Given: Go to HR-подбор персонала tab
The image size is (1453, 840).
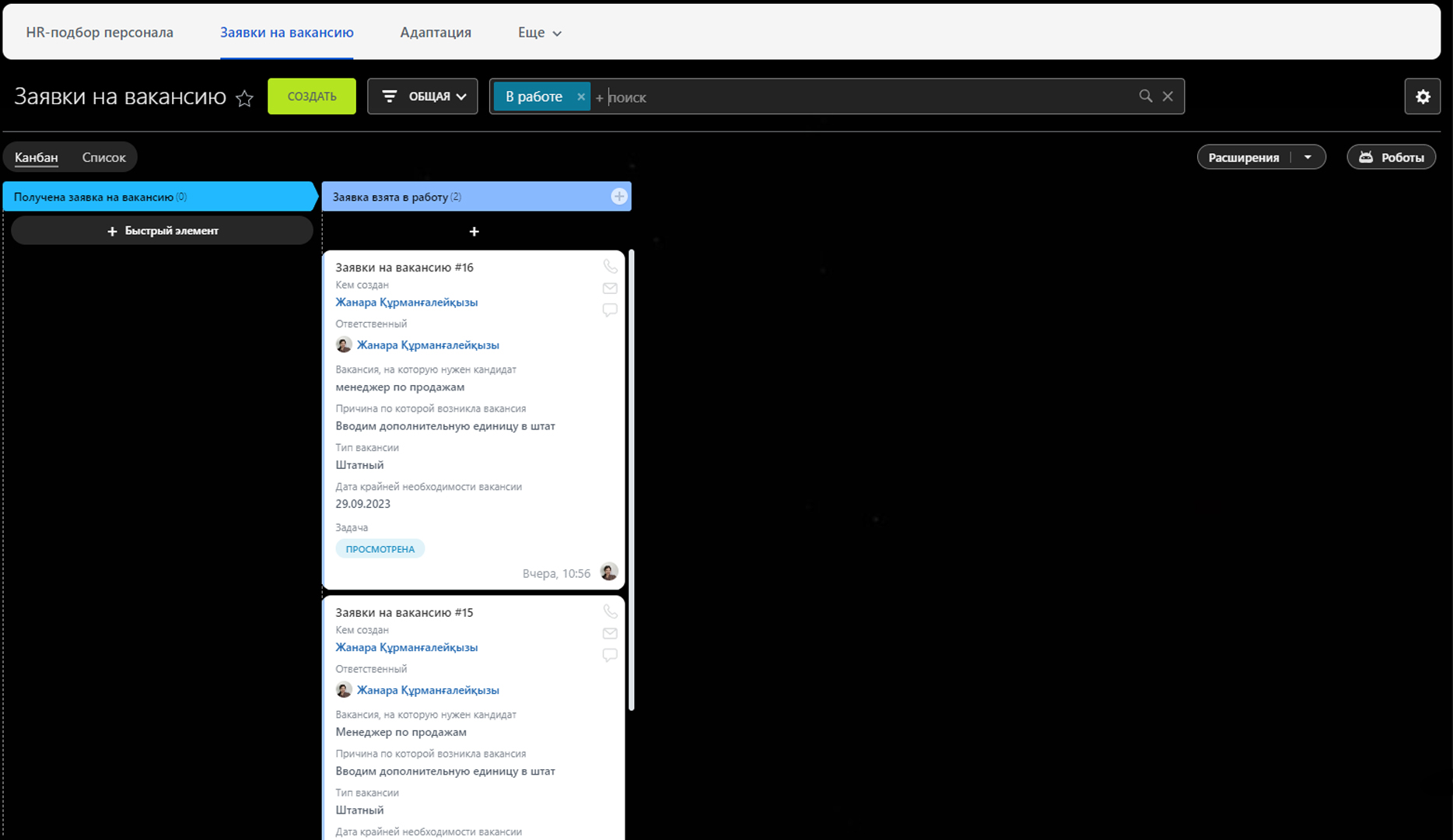Looking at the screenshot, I should pyautogui.click(x=100, y=33).
